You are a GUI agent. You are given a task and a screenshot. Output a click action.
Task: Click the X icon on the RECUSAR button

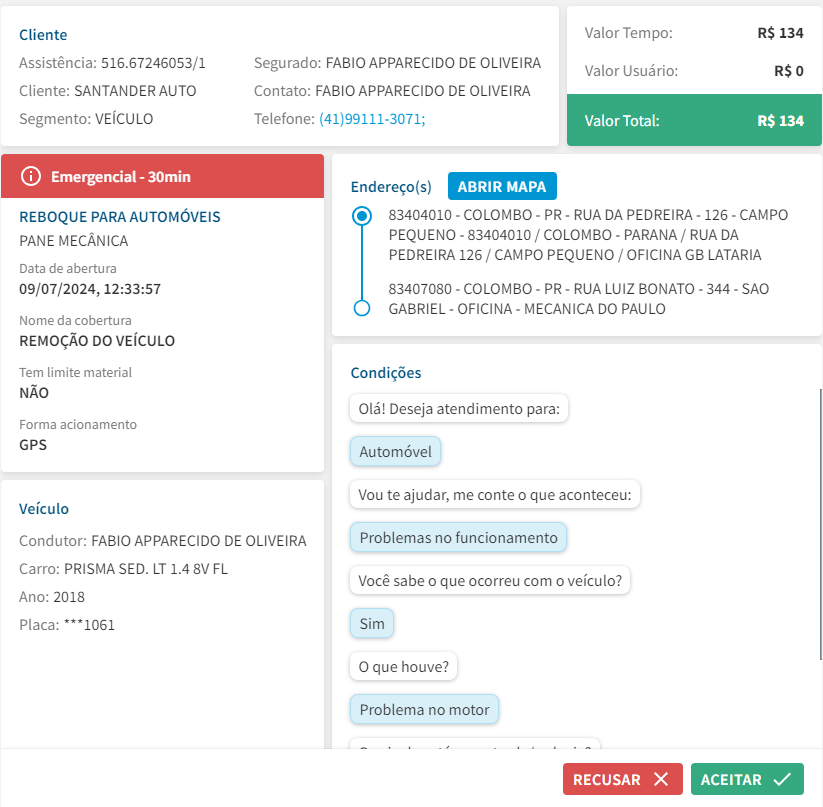[660, 780]
